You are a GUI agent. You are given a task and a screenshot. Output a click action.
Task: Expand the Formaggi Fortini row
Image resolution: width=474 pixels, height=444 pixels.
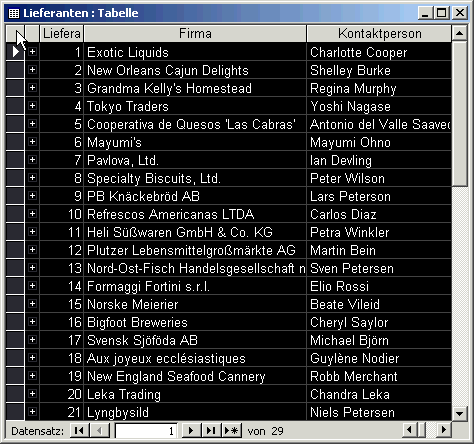32,286
